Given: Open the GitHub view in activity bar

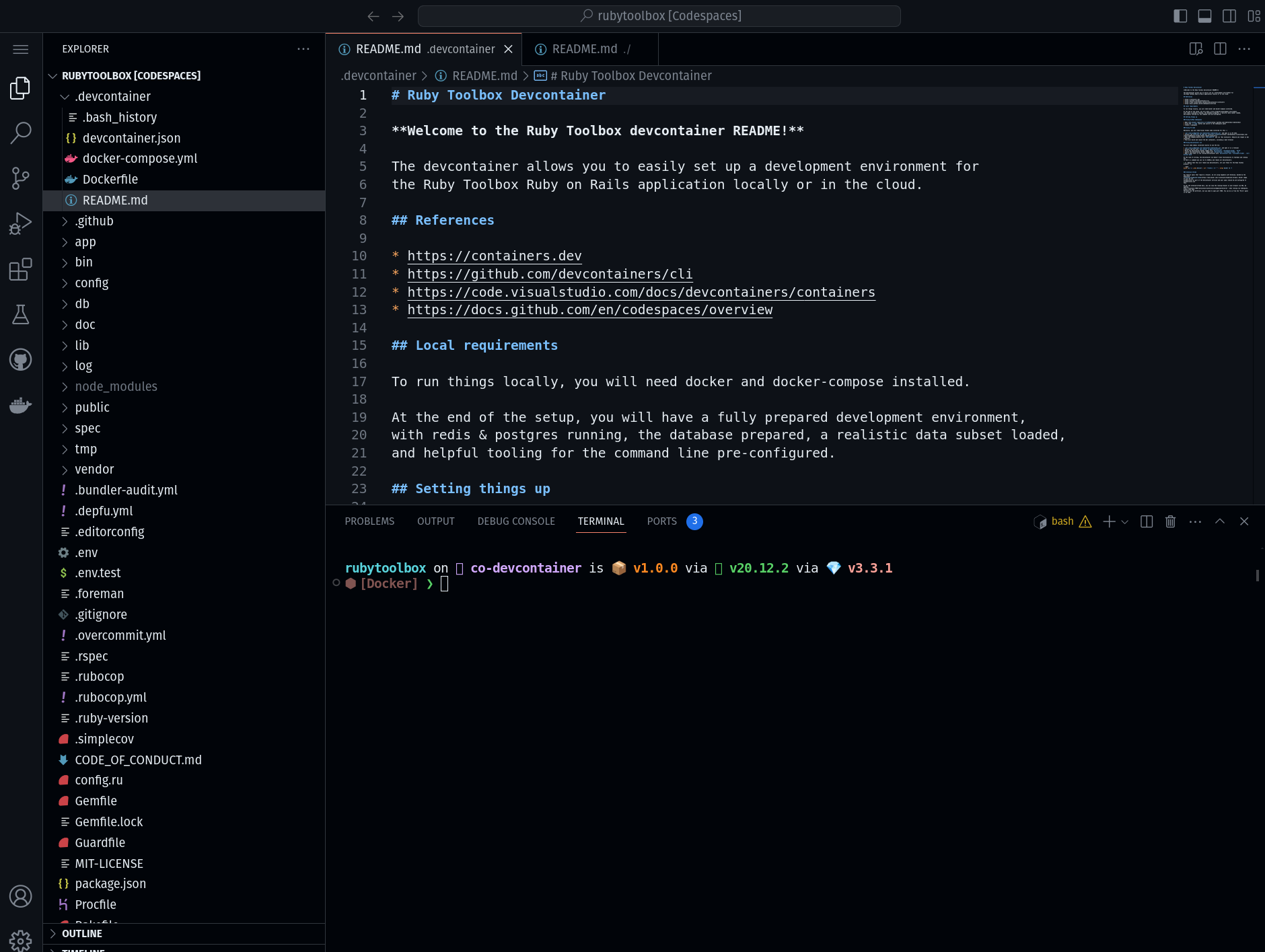Looking at the screenshot, I should pos(21,360).
